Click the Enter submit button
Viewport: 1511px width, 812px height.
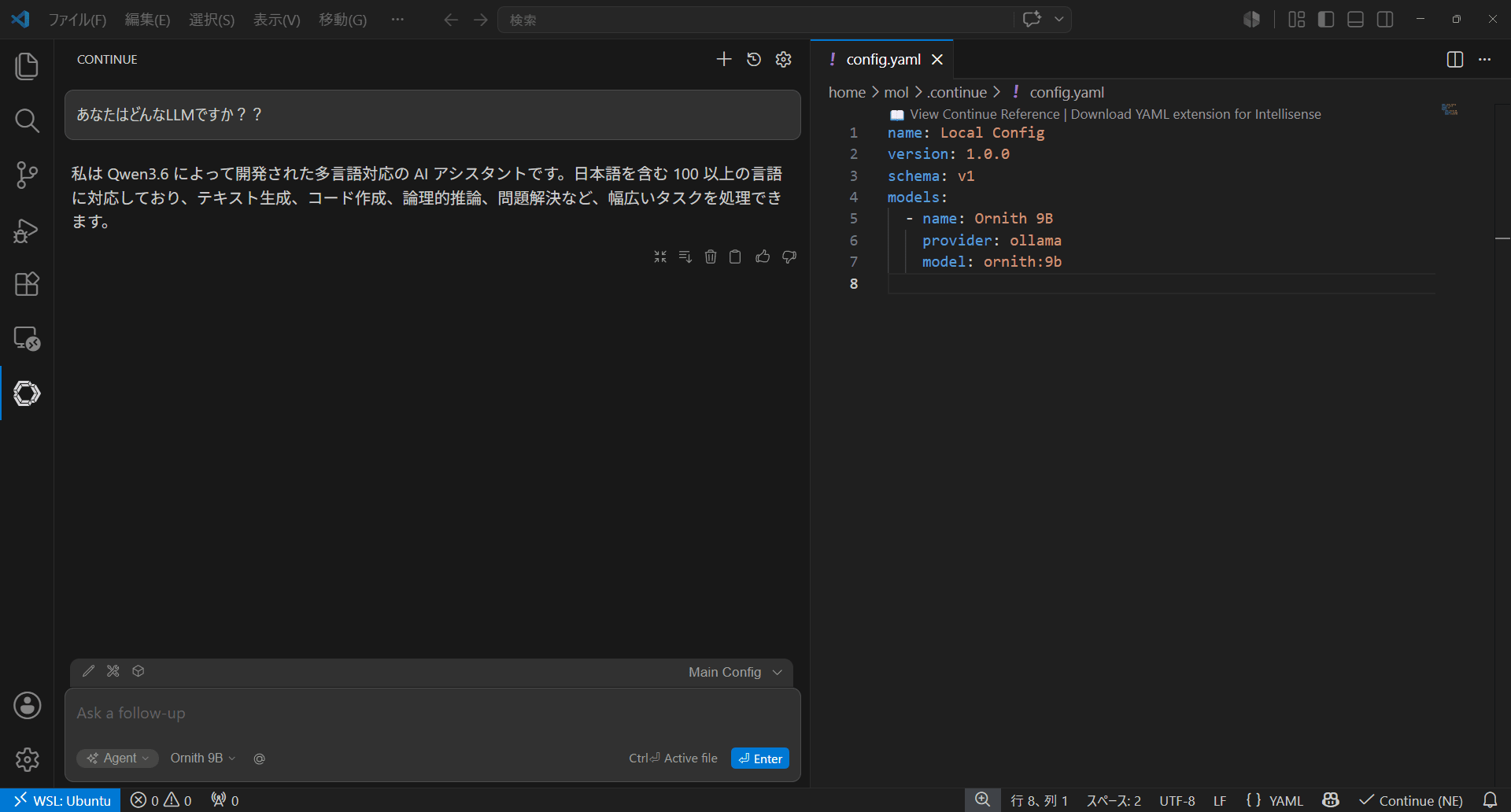click(760, 758)
